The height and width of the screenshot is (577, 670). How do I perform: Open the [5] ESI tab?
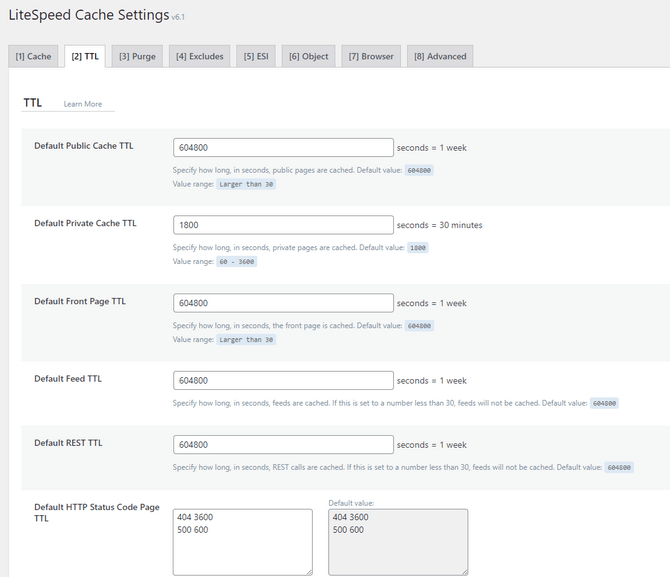255,56
